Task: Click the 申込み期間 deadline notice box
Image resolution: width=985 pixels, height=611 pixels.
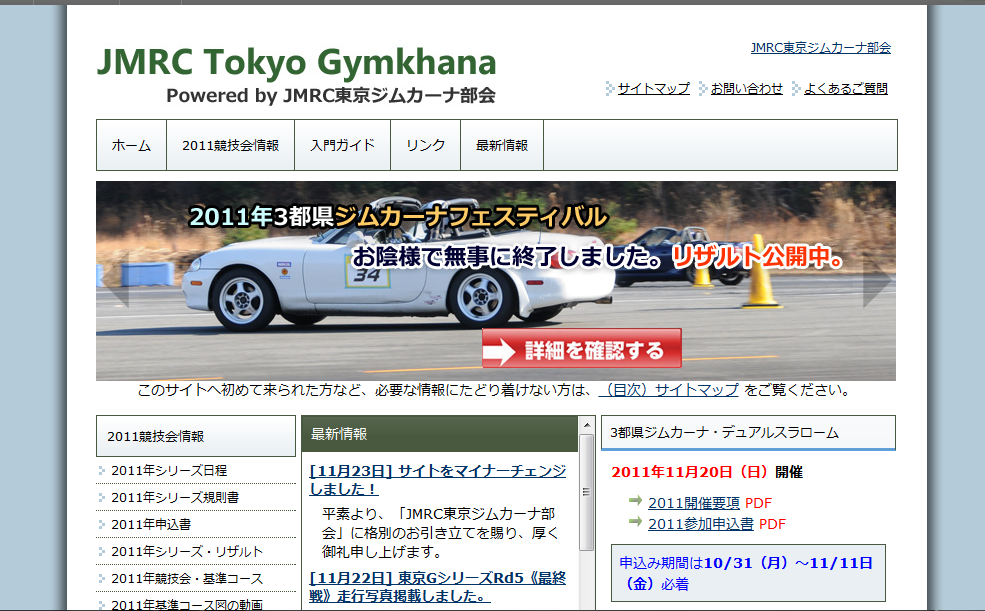Action: 748,573
